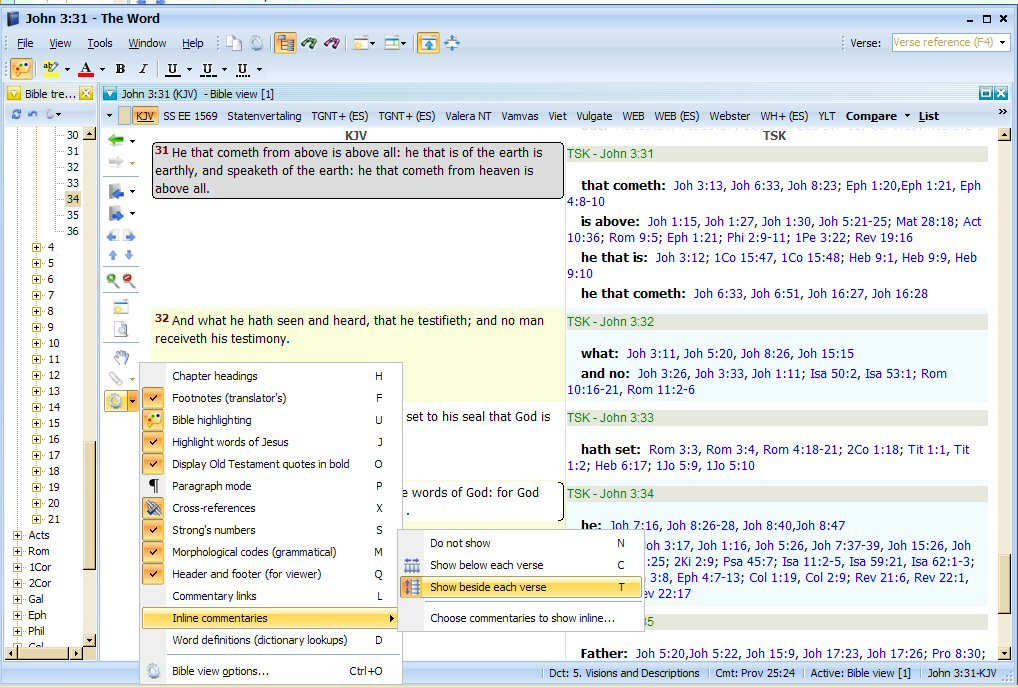Click the purple binoculars search icon
This screenshot has height=688, width=1018.
pyautogui.click(x=332, y=43)
